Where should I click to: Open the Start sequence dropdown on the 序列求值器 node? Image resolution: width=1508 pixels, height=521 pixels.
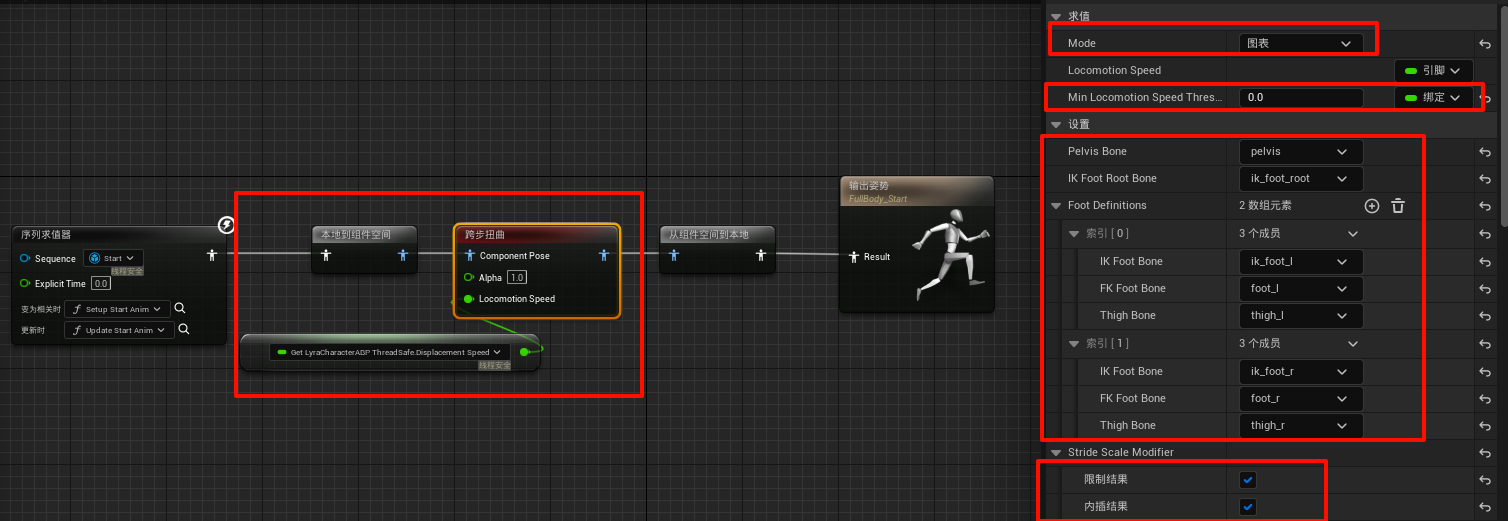coord(113,258)
